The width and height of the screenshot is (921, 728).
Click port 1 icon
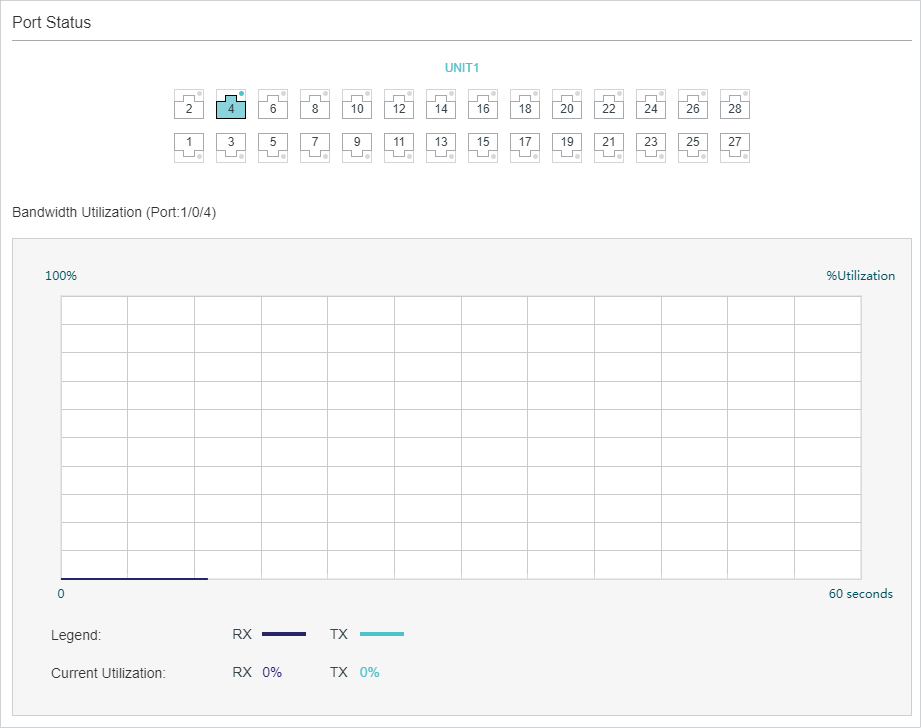(x=189, y=147)
